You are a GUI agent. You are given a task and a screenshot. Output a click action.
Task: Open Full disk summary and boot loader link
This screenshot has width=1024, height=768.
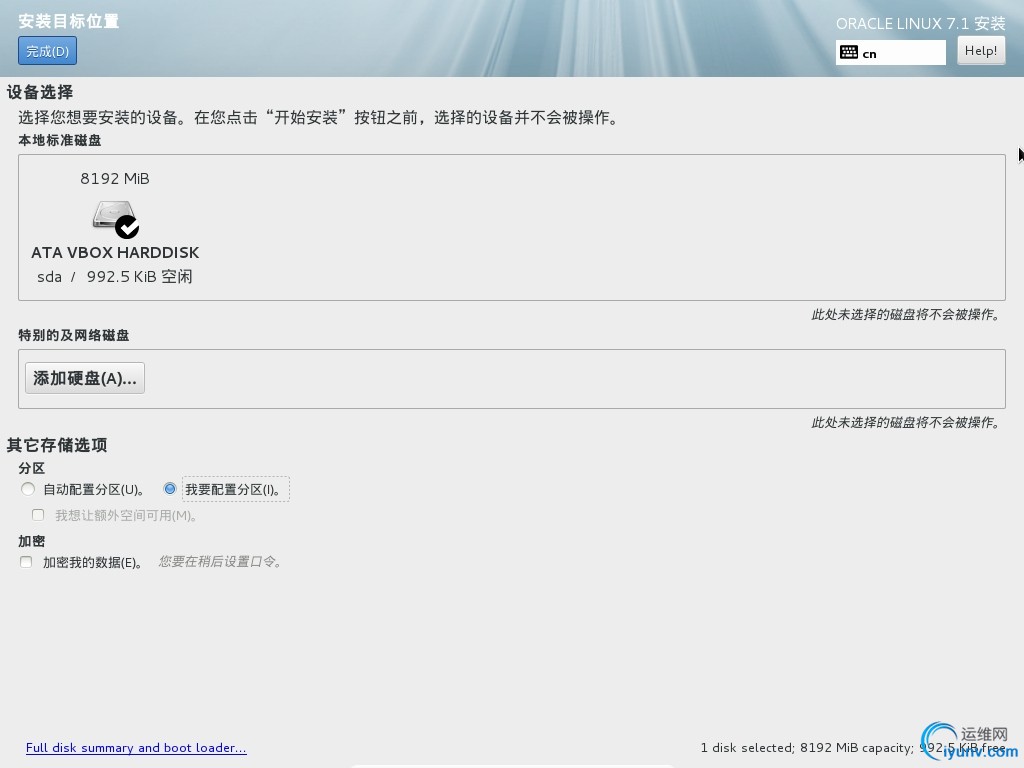(x=136, y=748)
